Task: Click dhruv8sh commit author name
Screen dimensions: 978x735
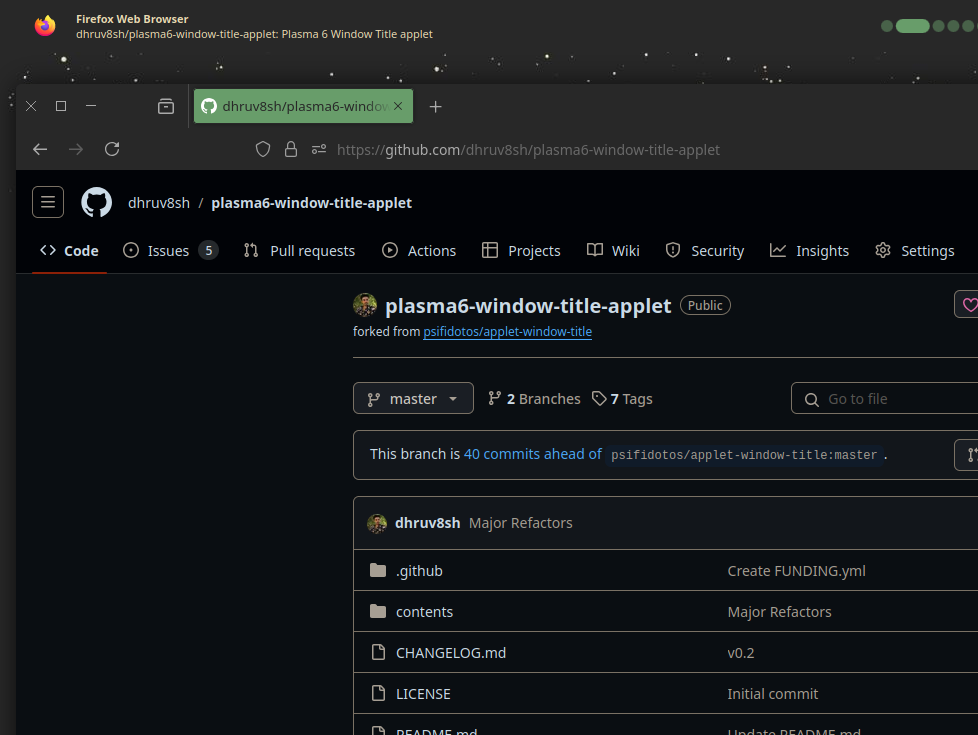Action: pos(428,523)
